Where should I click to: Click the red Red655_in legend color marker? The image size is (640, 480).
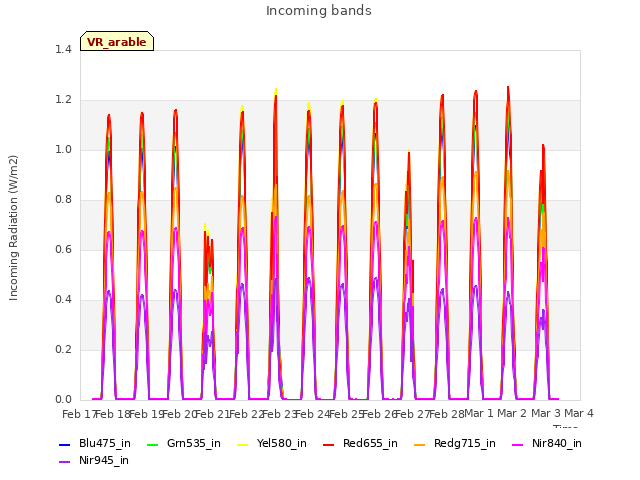tap(329, 444)
